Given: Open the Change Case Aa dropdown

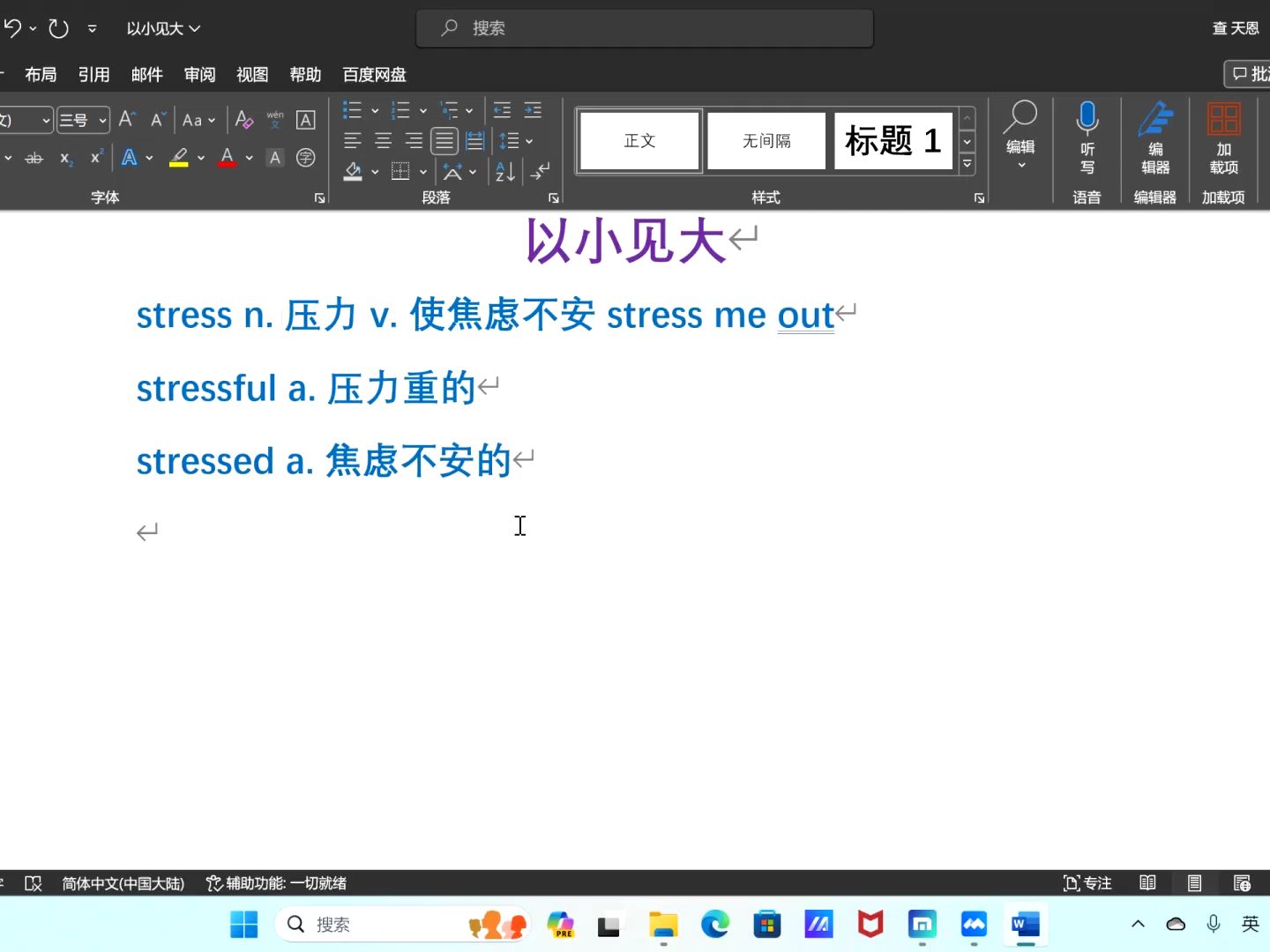Looking at the screenshot, I should [x=198, y=120].
